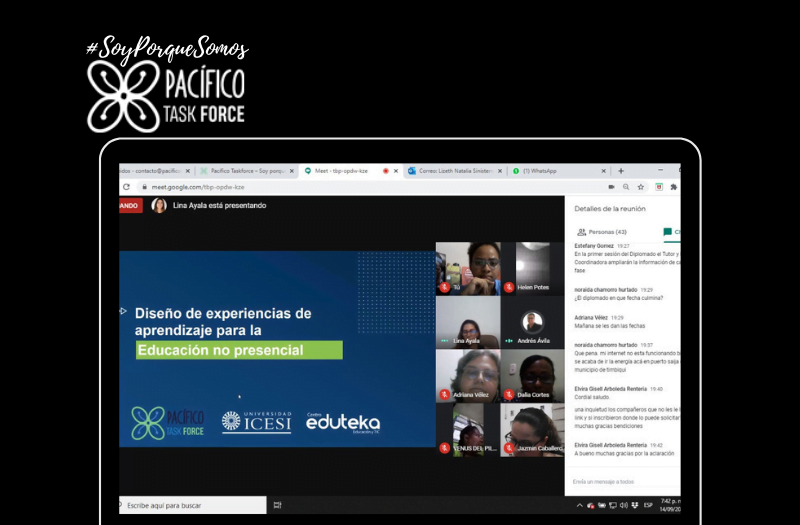Click Lina Ayala presenter avatar
Image resolution: width=800 pixels, height=525 pixels.
(x=159, y=205)
